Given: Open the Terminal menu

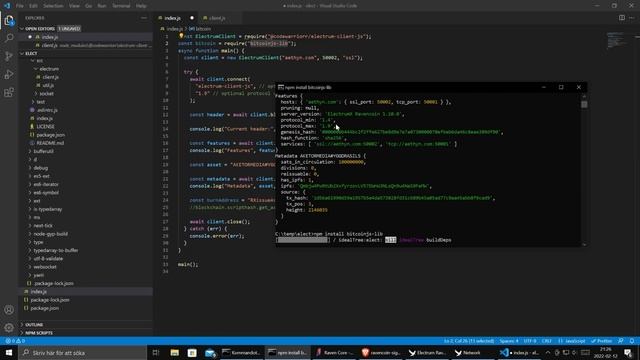Looking at the screenshot, I should [121, 6].
